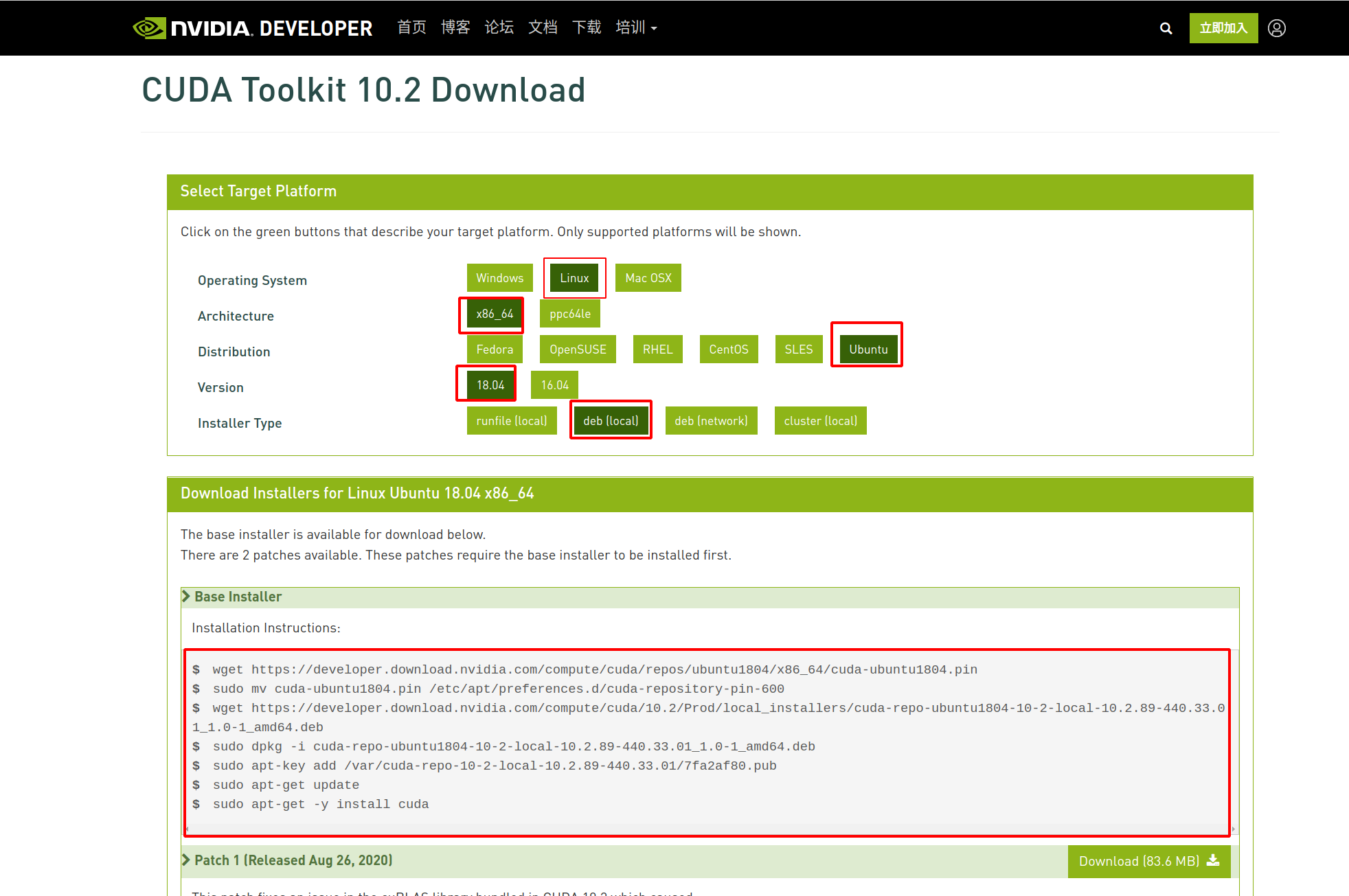Click the download arrow icon for Patch 1
The width and height of the screenshot is (1349, 896).
click(x=1213, y=860)
